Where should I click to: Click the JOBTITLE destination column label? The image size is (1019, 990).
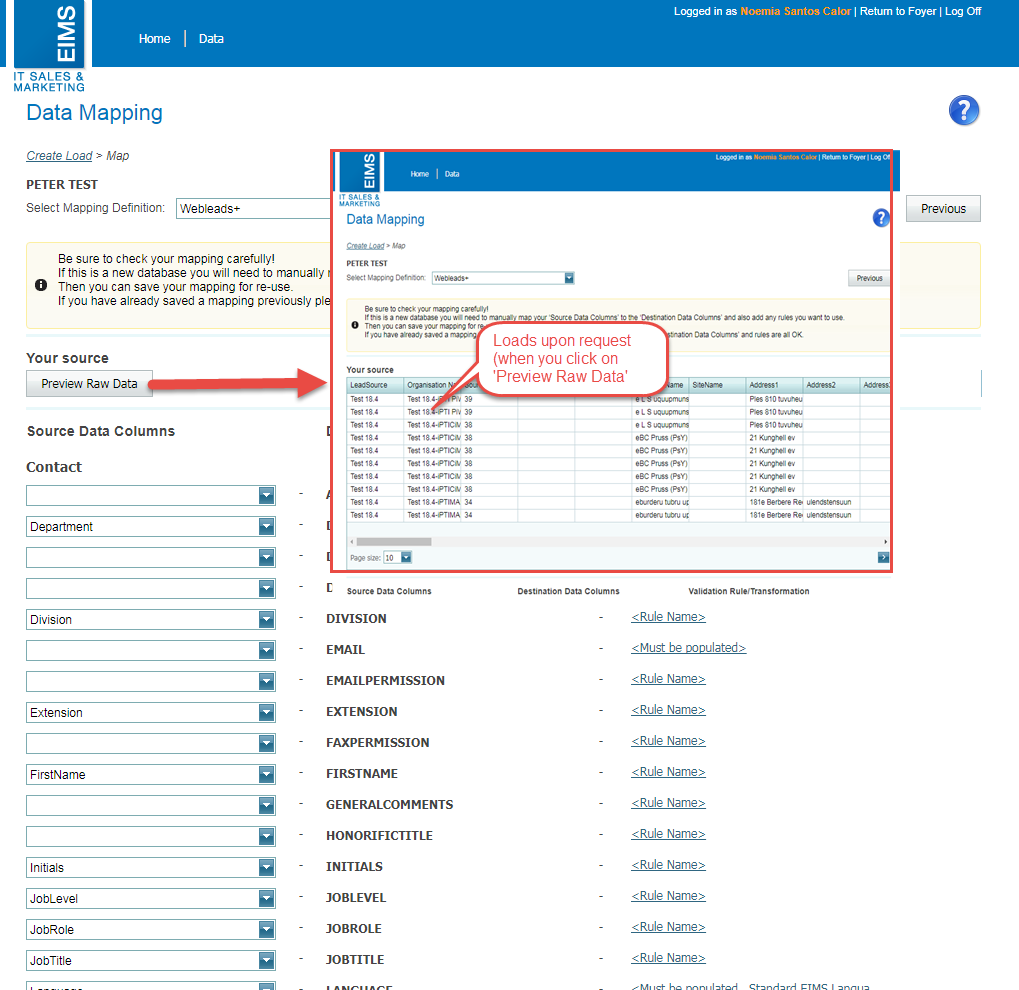[x=355, y=959]
